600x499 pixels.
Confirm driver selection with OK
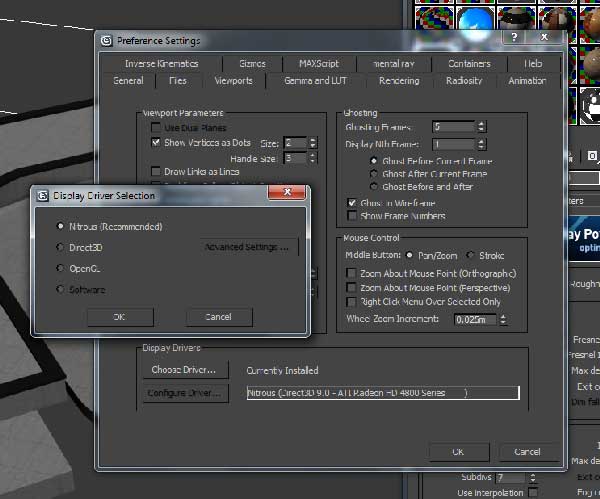click(x=121, y=317)
